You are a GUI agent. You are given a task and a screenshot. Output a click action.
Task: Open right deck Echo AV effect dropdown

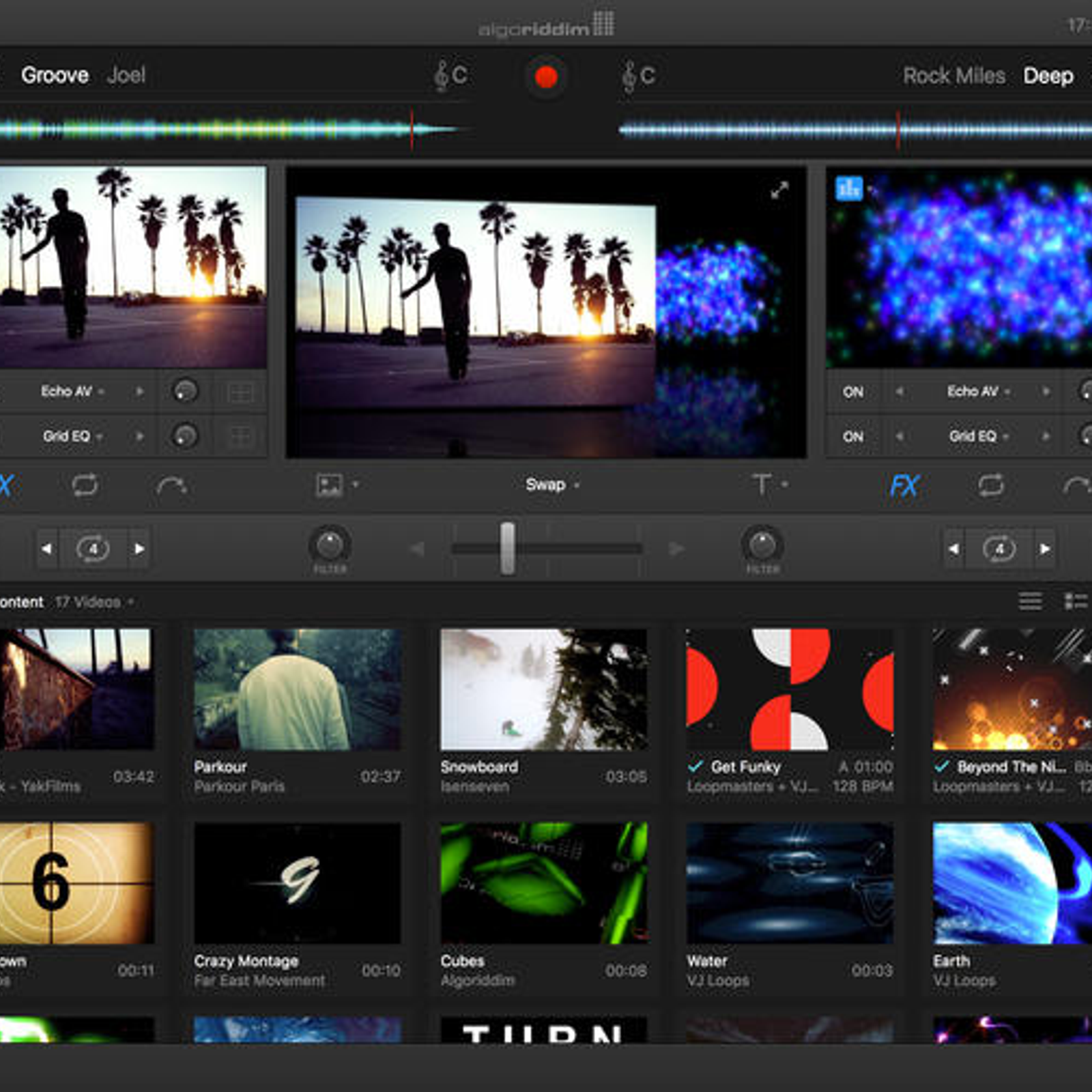[x=978, y=392]
